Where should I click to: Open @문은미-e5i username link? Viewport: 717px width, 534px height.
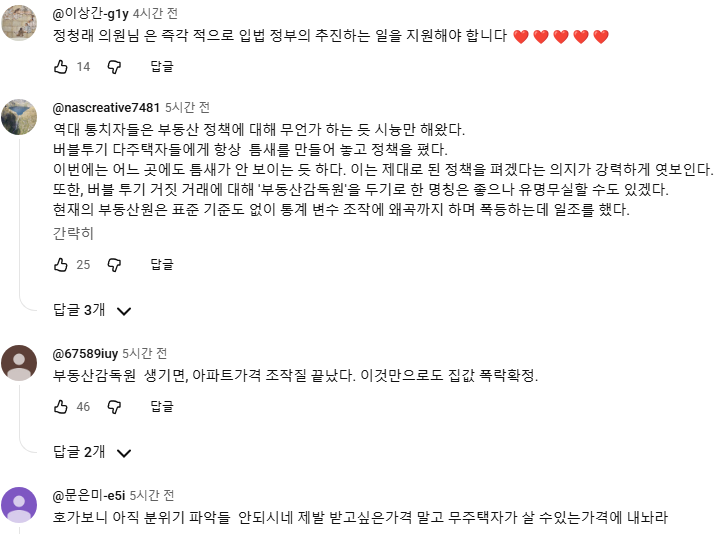point(88,496)
